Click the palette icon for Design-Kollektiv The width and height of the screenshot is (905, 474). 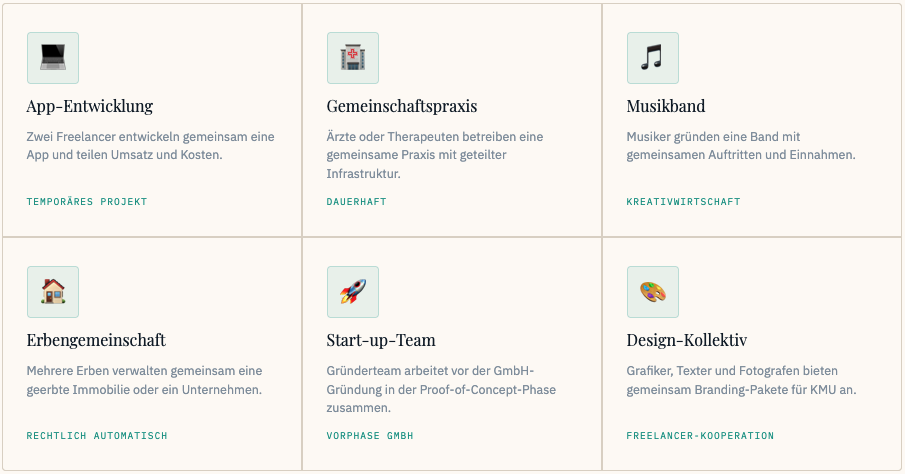(653, 292)
